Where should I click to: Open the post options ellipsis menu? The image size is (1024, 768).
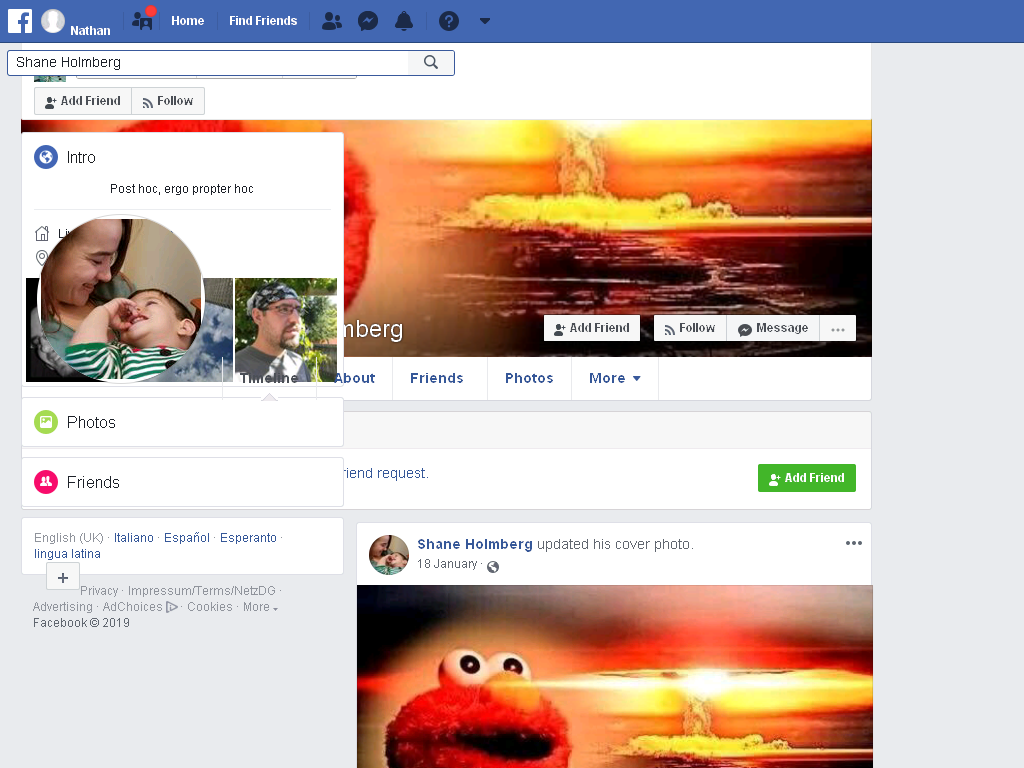[854, 543]
